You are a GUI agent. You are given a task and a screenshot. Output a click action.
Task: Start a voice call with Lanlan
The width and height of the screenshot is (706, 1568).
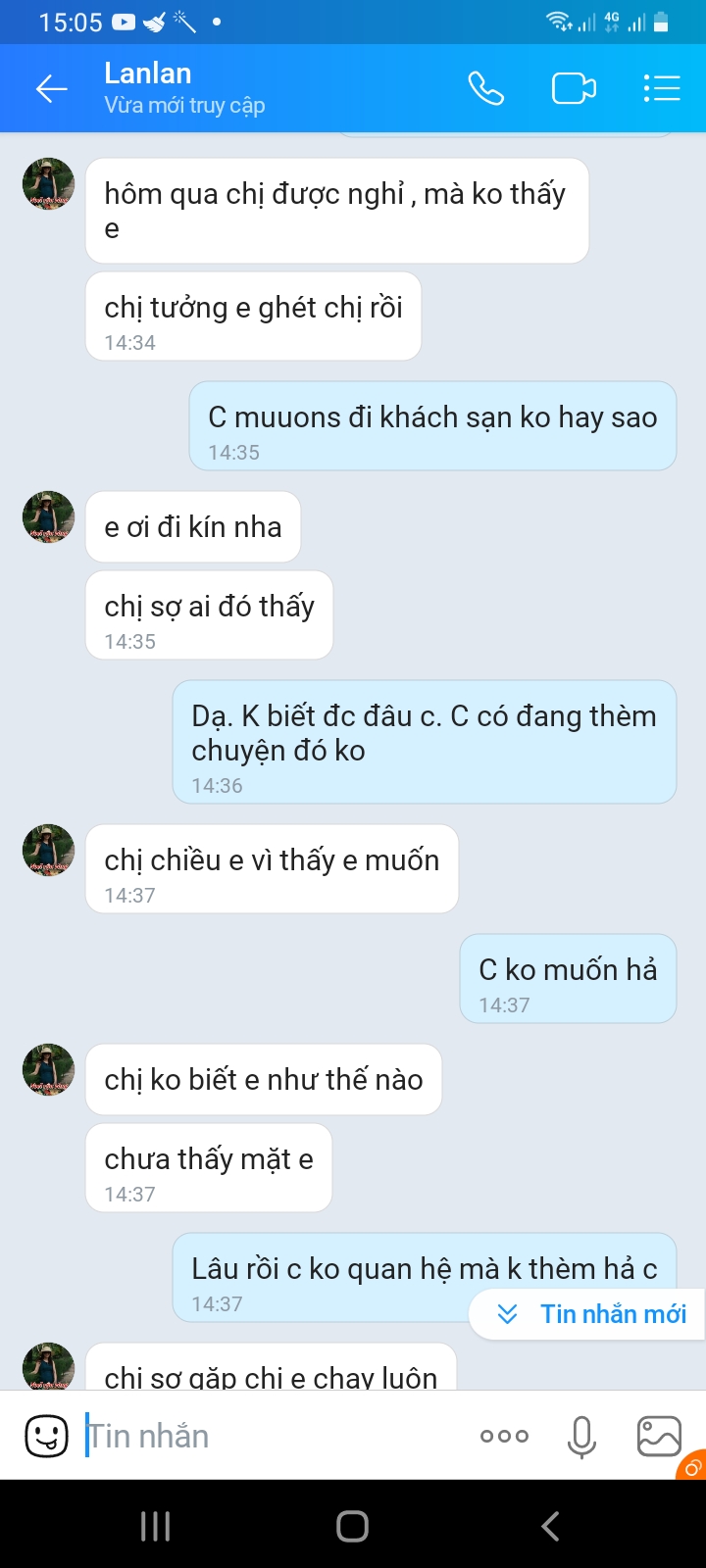(485, 89)
